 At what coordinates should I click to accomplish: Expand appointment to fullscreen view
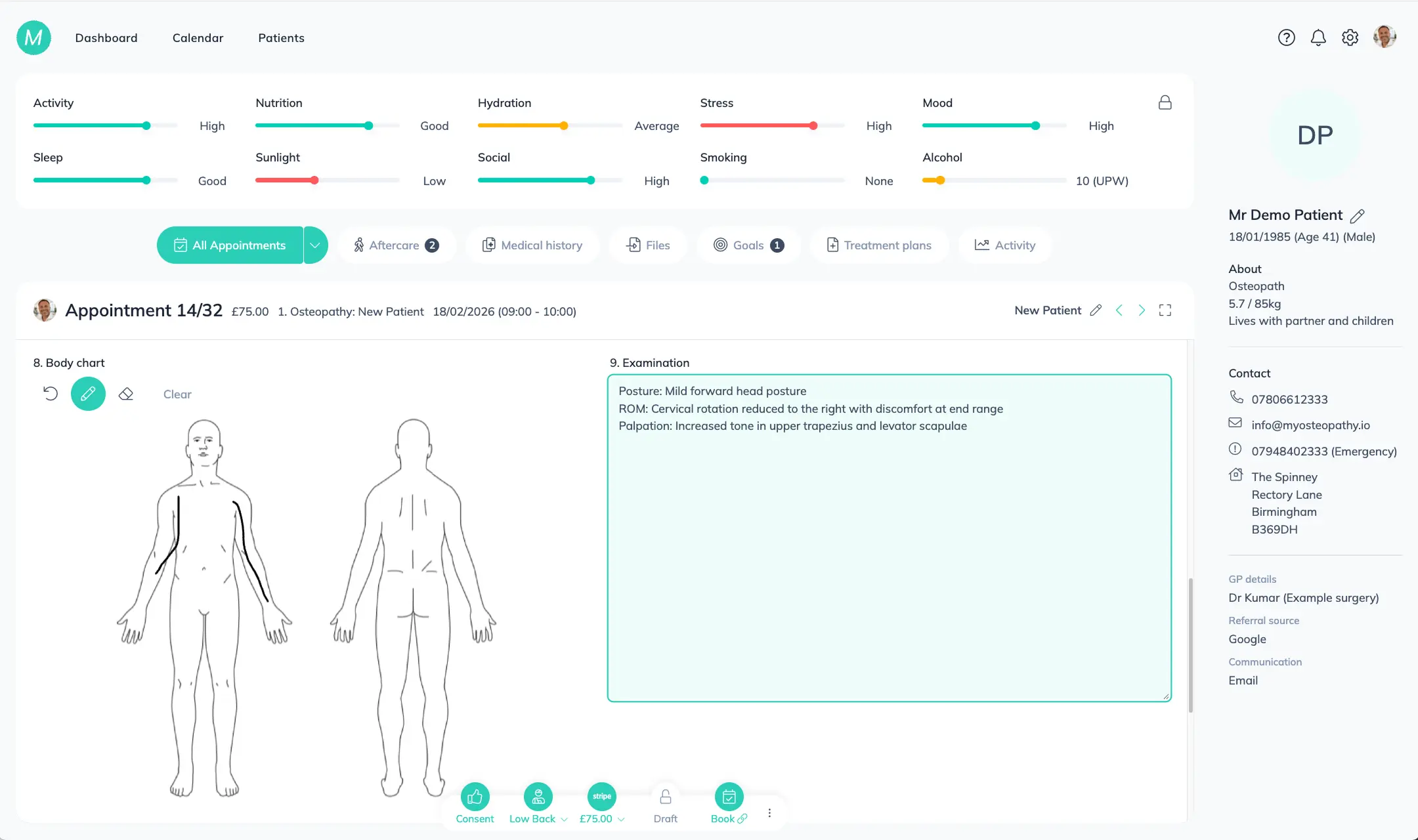pyautogui.click(x=1165, y=310)
